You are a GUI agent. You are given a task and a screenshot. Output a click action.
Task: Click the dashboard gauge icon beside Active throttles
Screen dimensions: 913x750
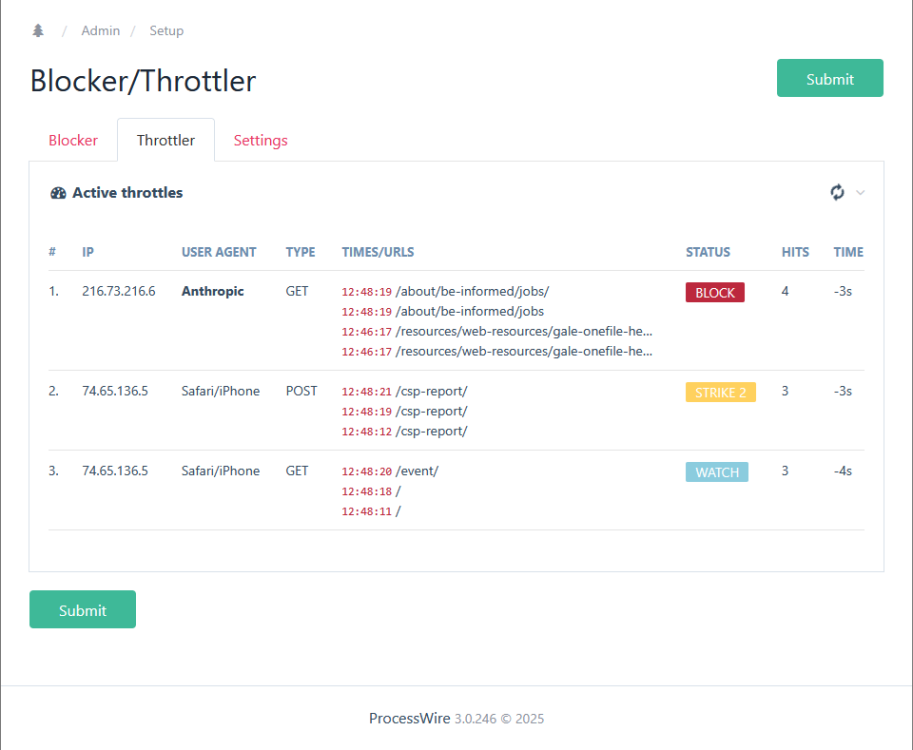point(58,193)
